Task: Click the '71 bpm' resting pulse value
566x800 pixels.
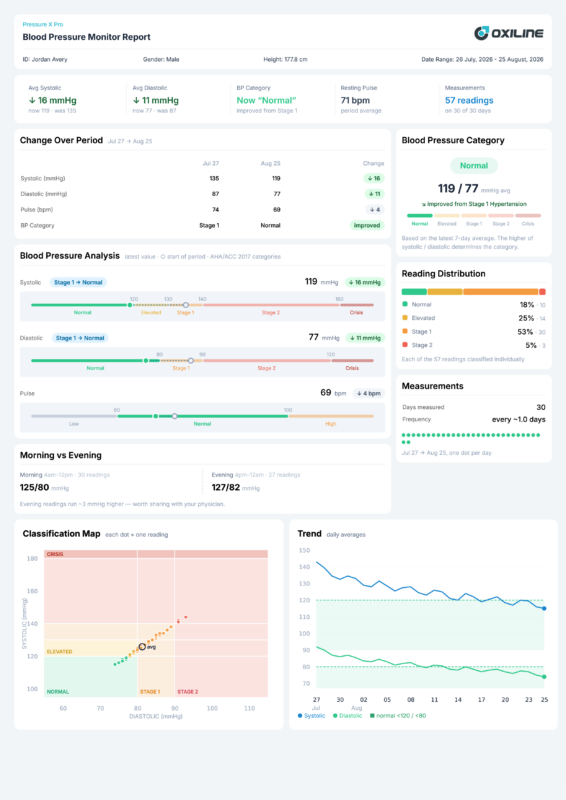Action: click(355, 101)
